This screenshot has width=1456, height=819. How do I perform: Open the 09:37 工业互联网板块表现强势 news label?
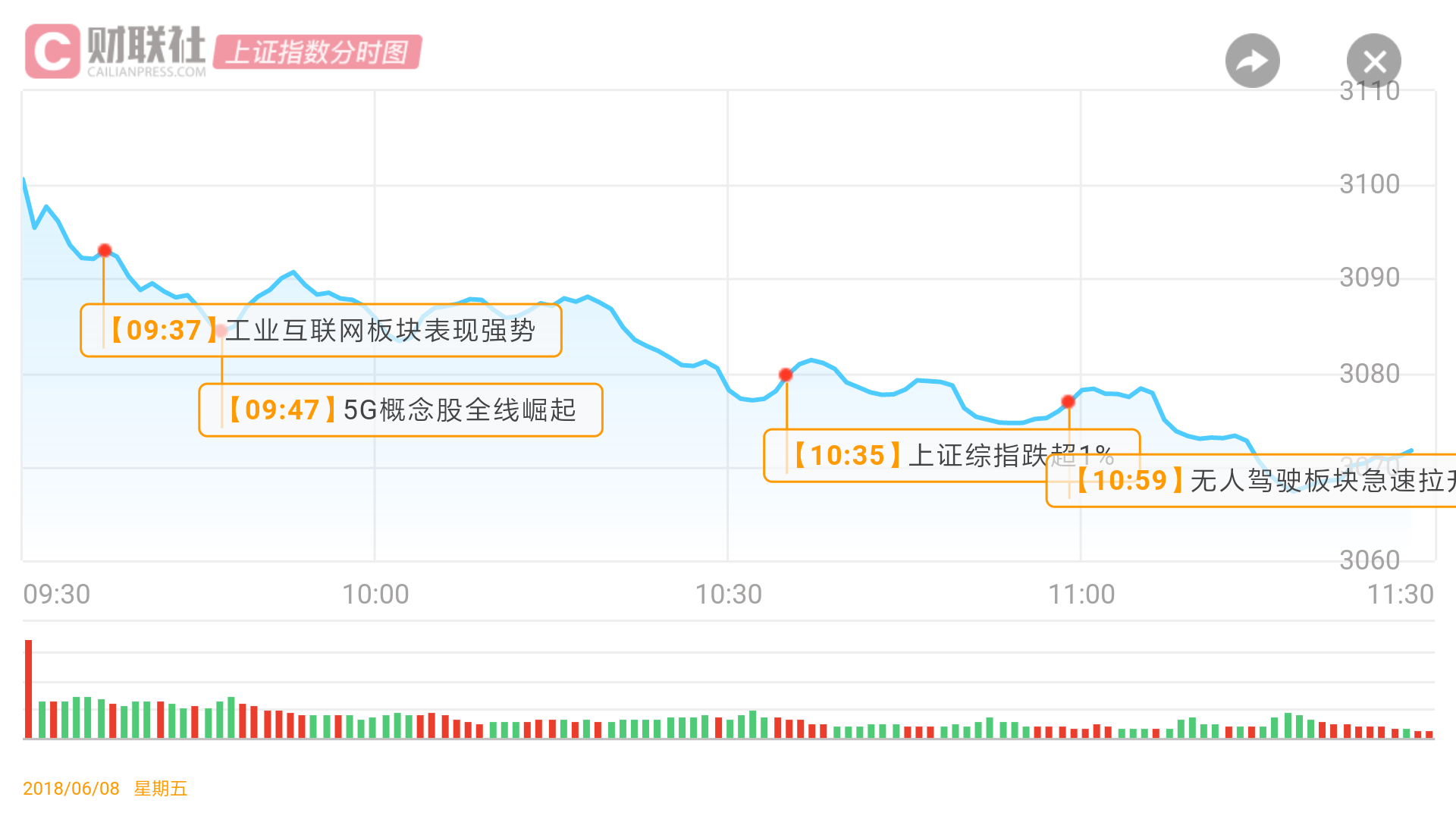[x=320, y=331]
